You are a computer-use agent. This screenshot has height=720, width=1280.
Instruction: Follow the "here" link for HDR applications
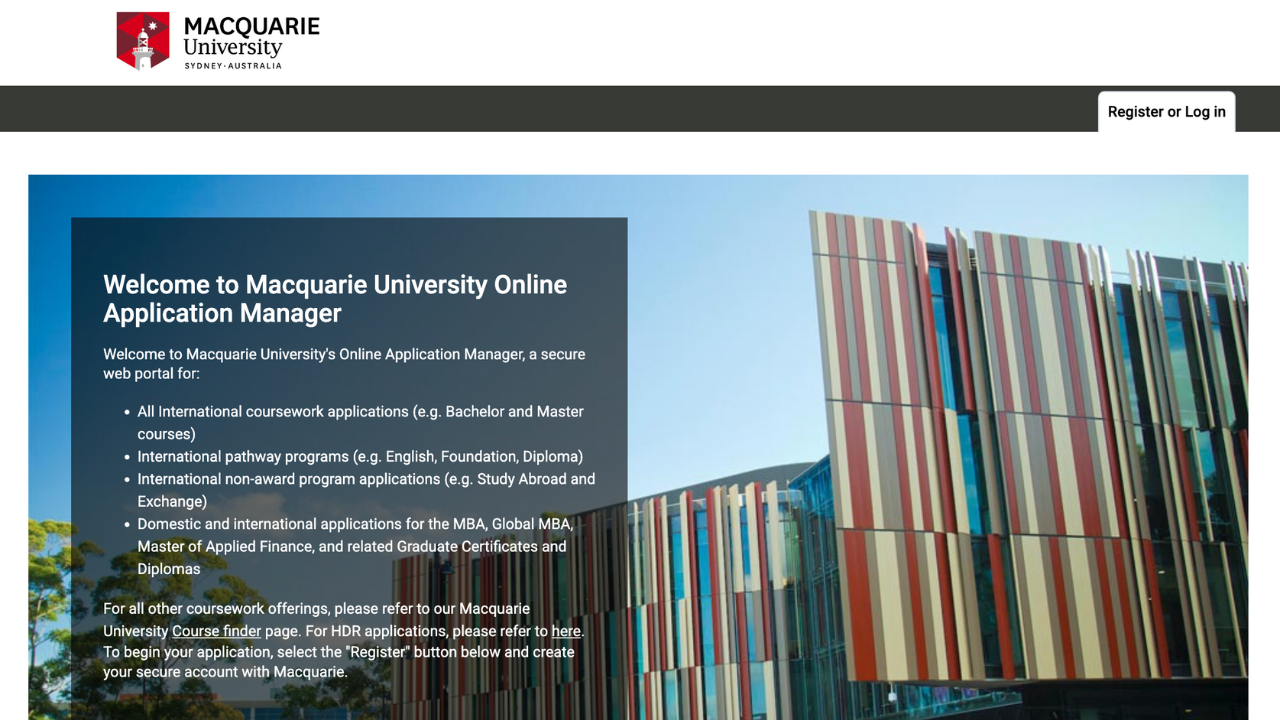[x=566, y=631]
